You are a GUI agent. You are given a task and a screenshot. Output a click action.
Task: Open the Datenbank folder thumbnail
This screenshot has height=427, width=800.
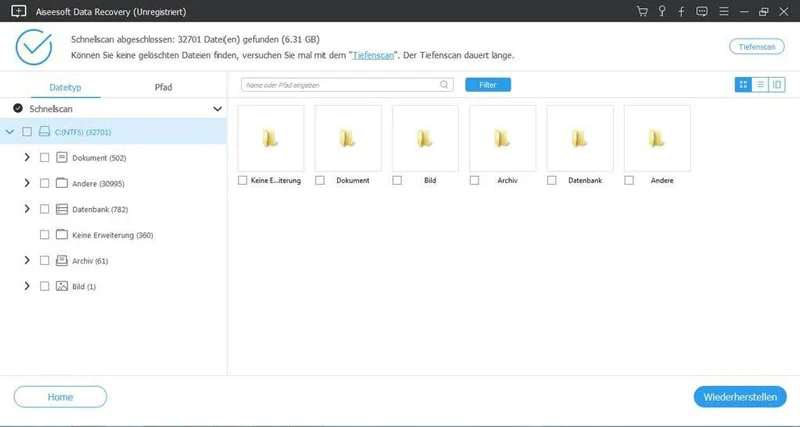(580, 138)
